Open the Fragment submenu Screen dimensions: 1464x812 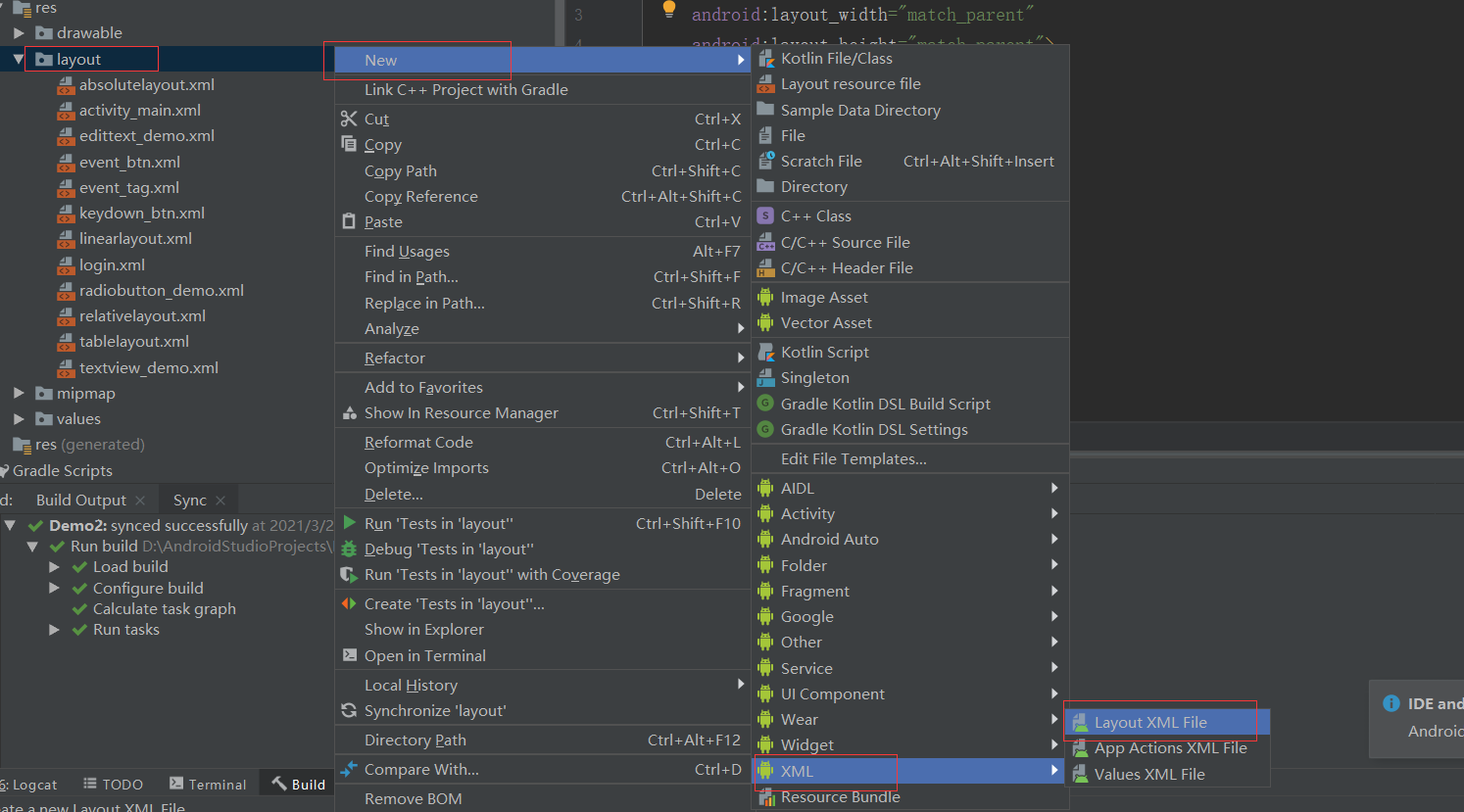tap(908, 592)
